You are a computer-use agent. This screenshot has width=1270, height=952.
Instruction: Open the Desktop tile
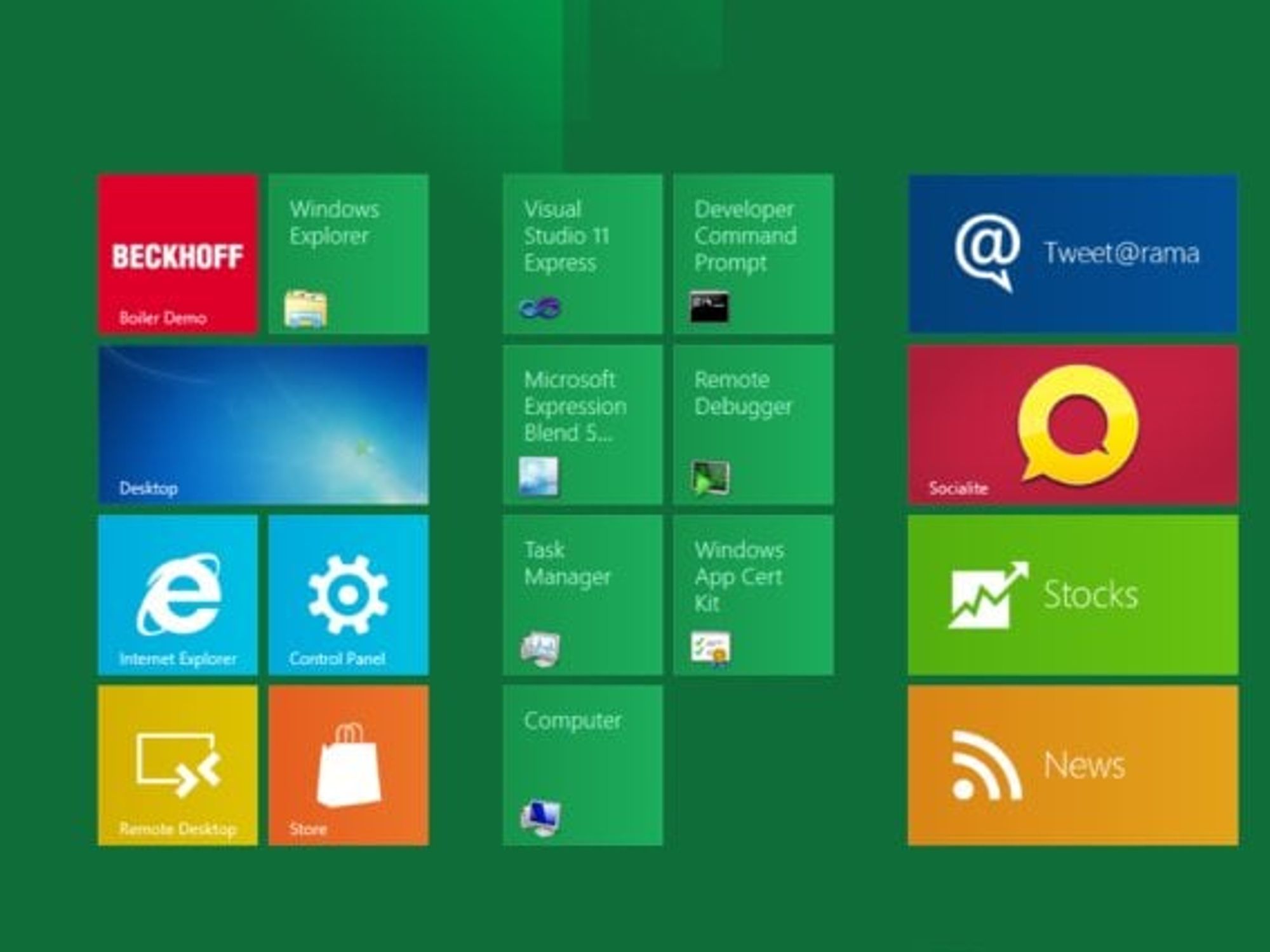(x=264, y=425)
